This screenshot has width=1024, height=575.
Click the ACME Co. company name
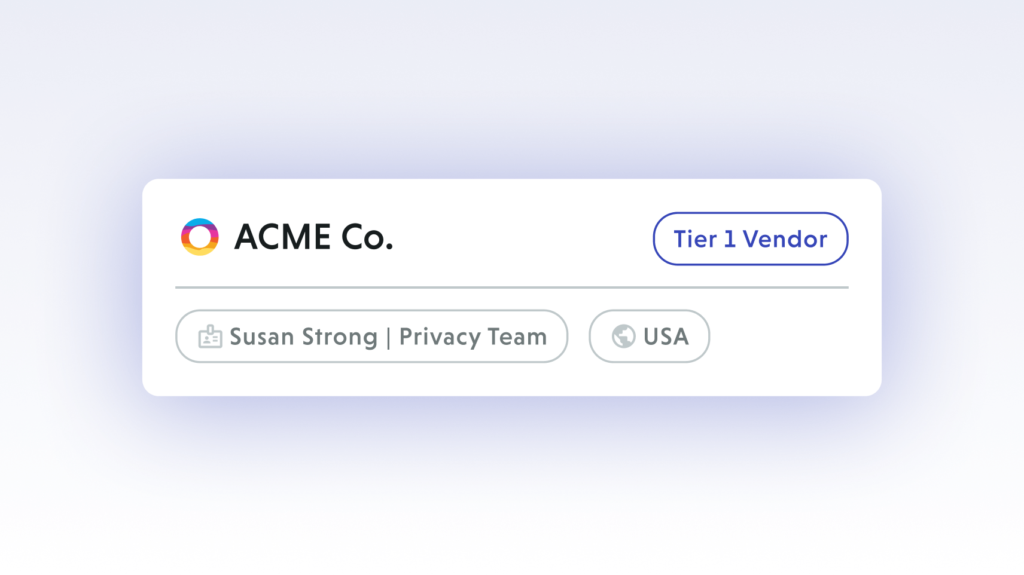tap(313, 238)
